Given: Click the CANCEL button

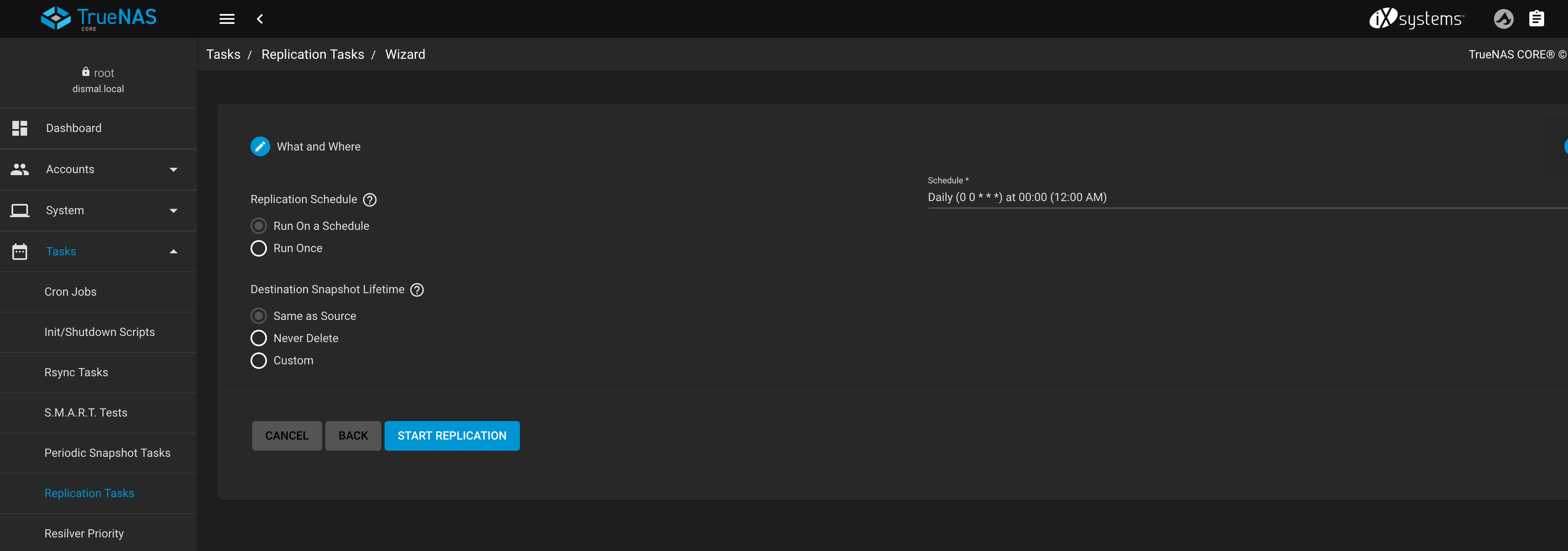Looking at the screenshot, I should click(x=287, y=435).
